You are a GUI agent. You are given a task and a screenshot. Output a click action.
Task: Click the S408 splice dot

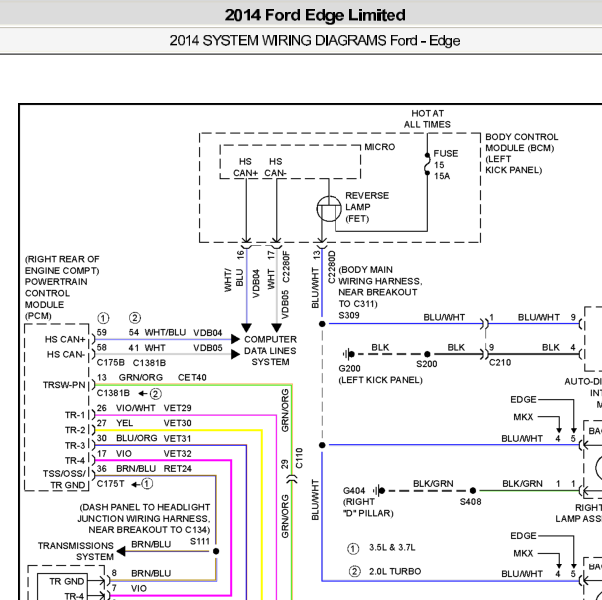473,490
